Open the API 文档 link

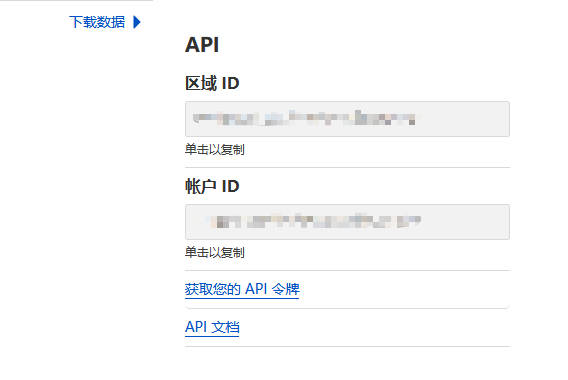pos(212,327)
